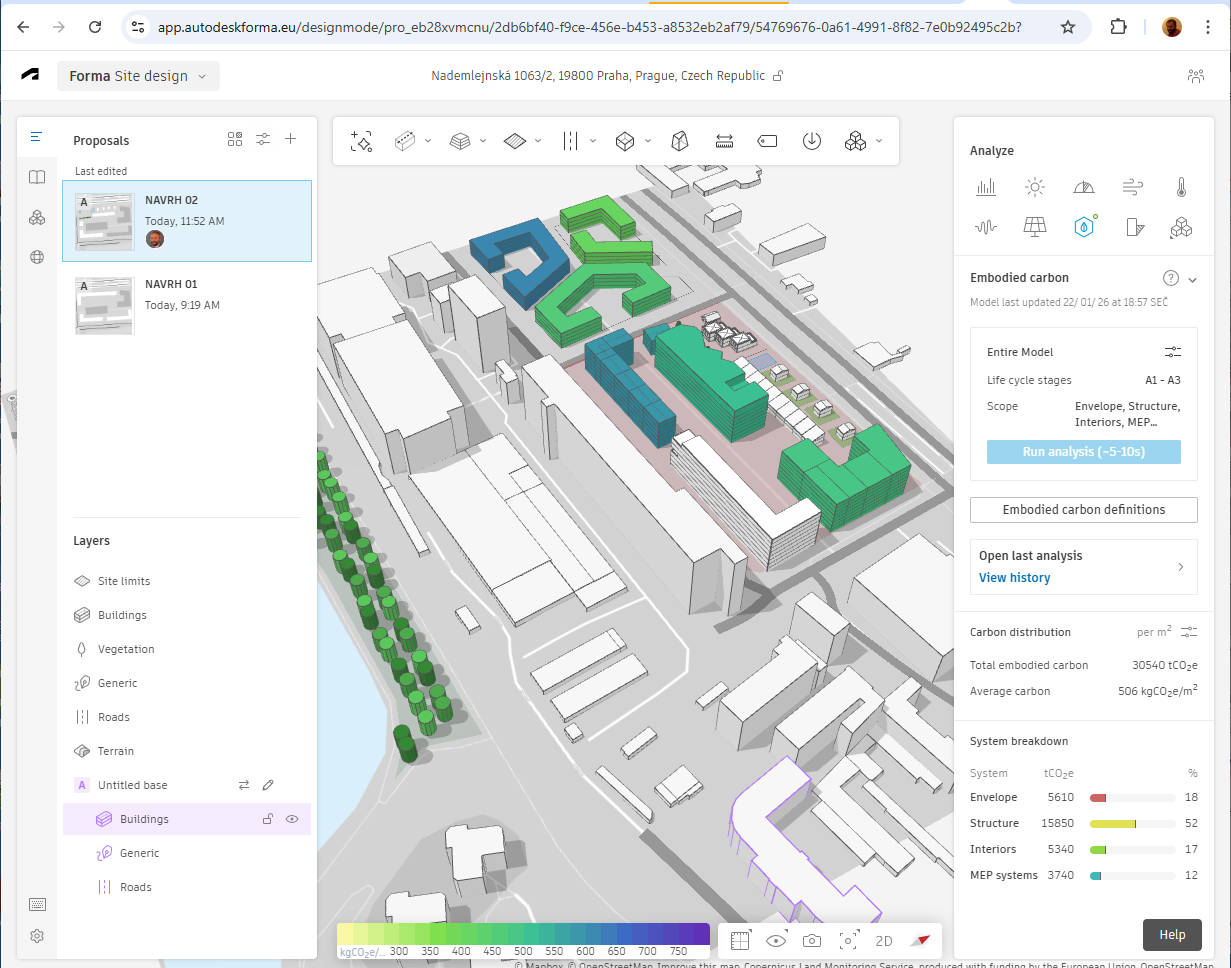
Task: Collapse the Embodied carbon section chevron
Action: (x=1192, y=279)
